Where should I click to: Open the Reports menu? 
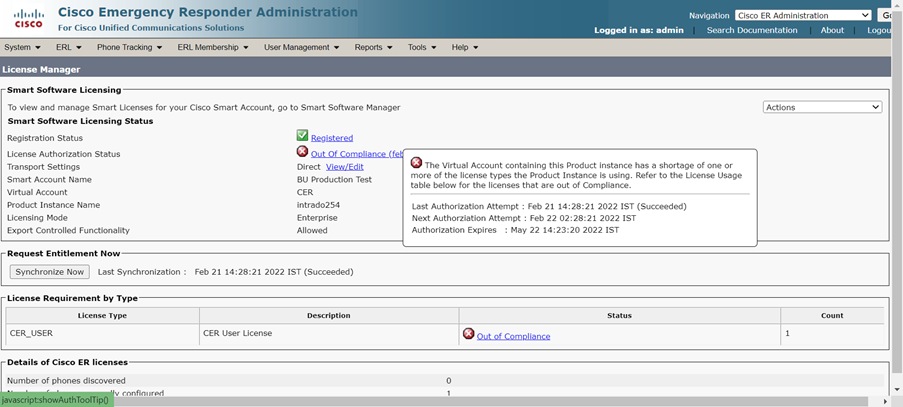(x=374, y=47)
